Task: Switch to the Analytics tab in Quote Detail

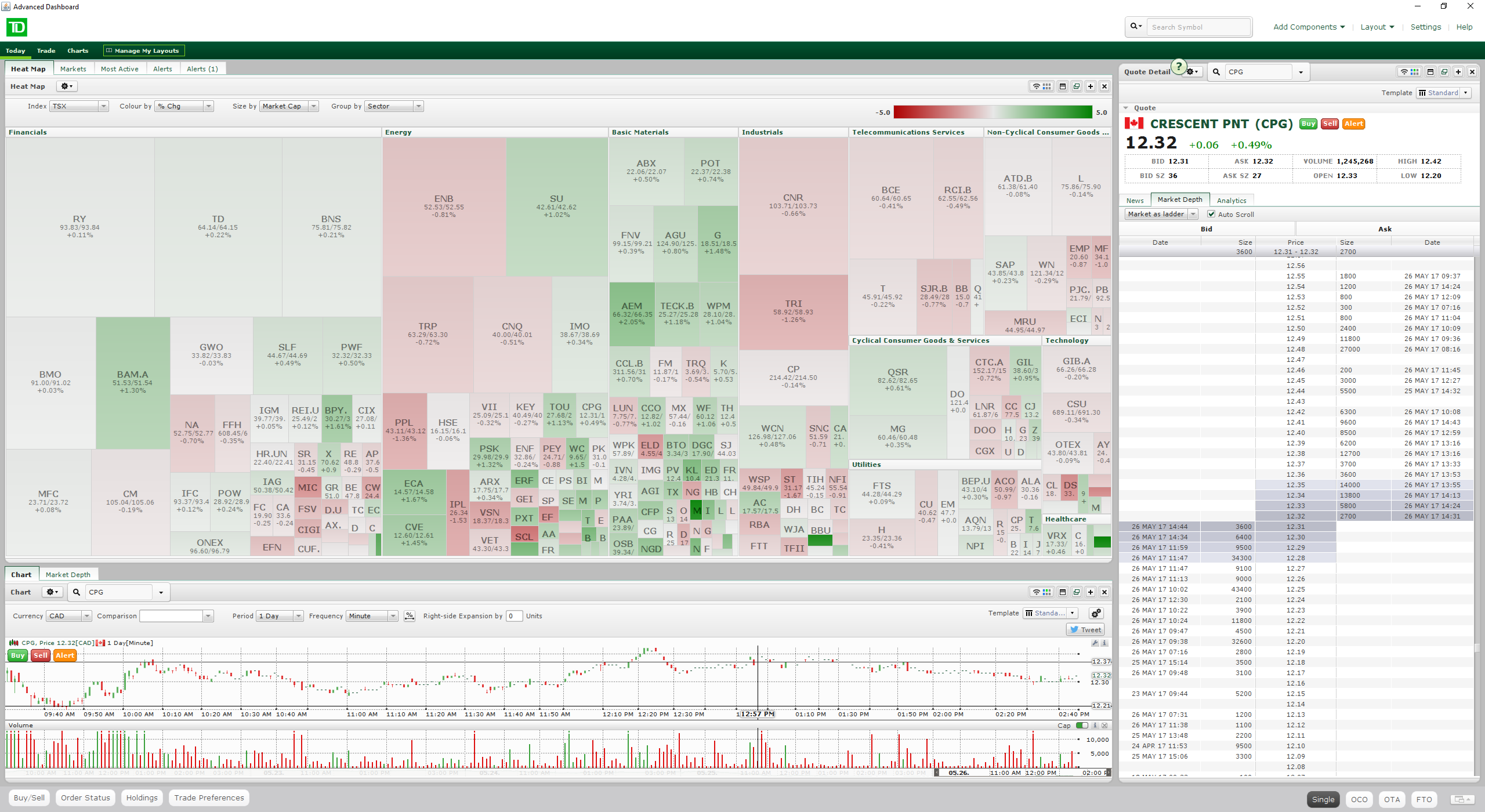Action: (x=1232, y=201)
